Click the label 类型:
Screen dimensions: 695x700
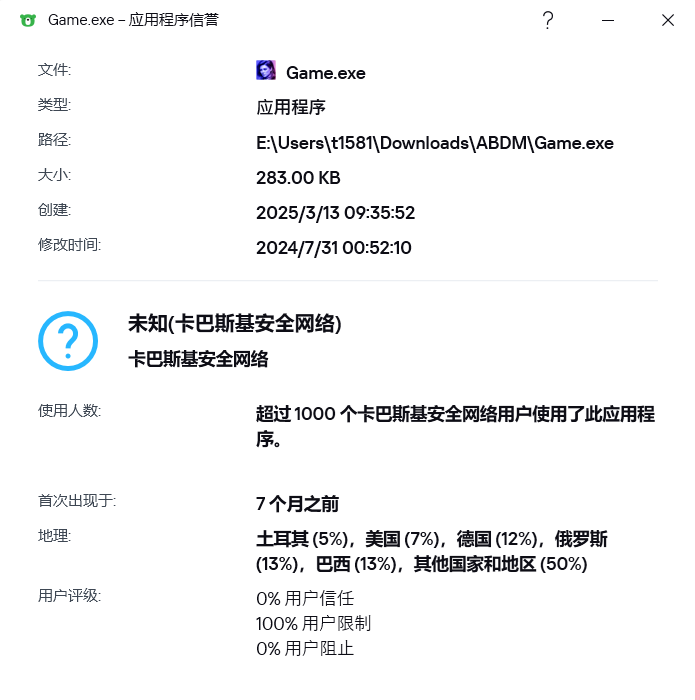[54, 105]
